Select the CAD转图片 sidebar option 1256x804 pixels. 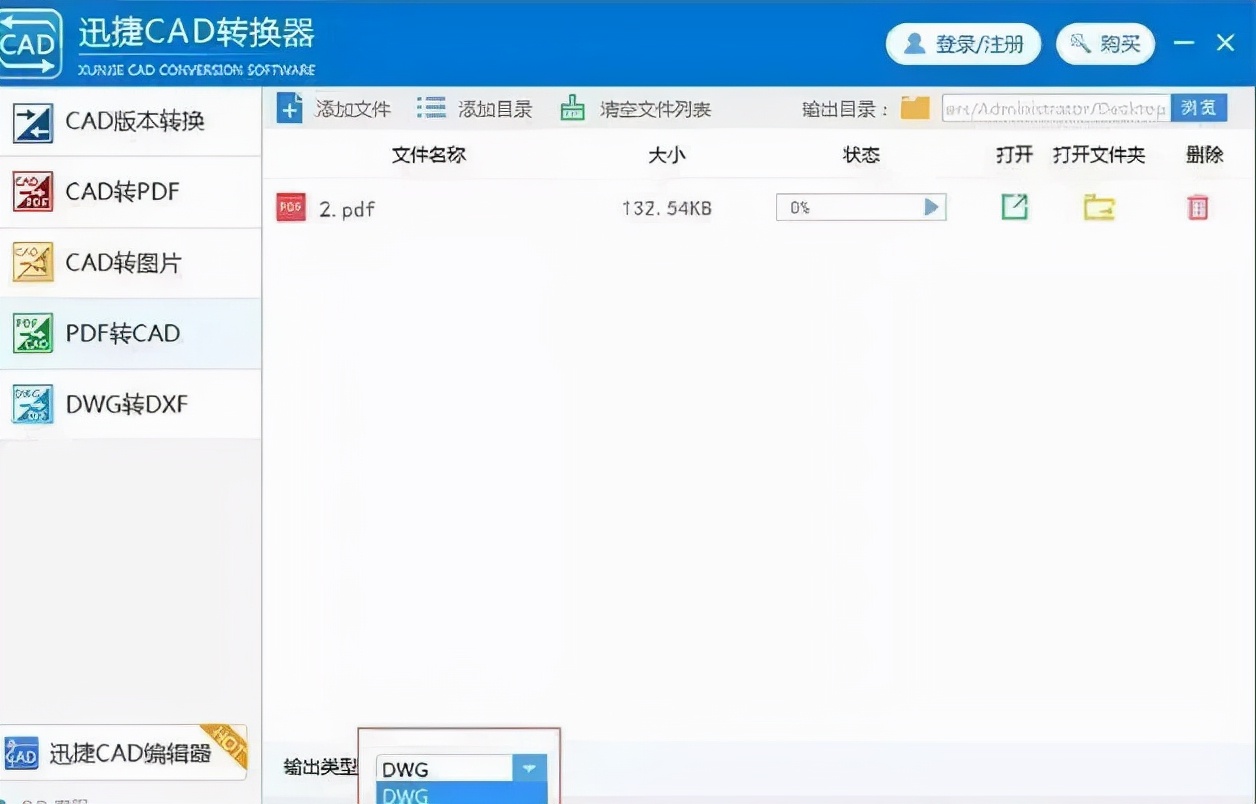[130, 262]
